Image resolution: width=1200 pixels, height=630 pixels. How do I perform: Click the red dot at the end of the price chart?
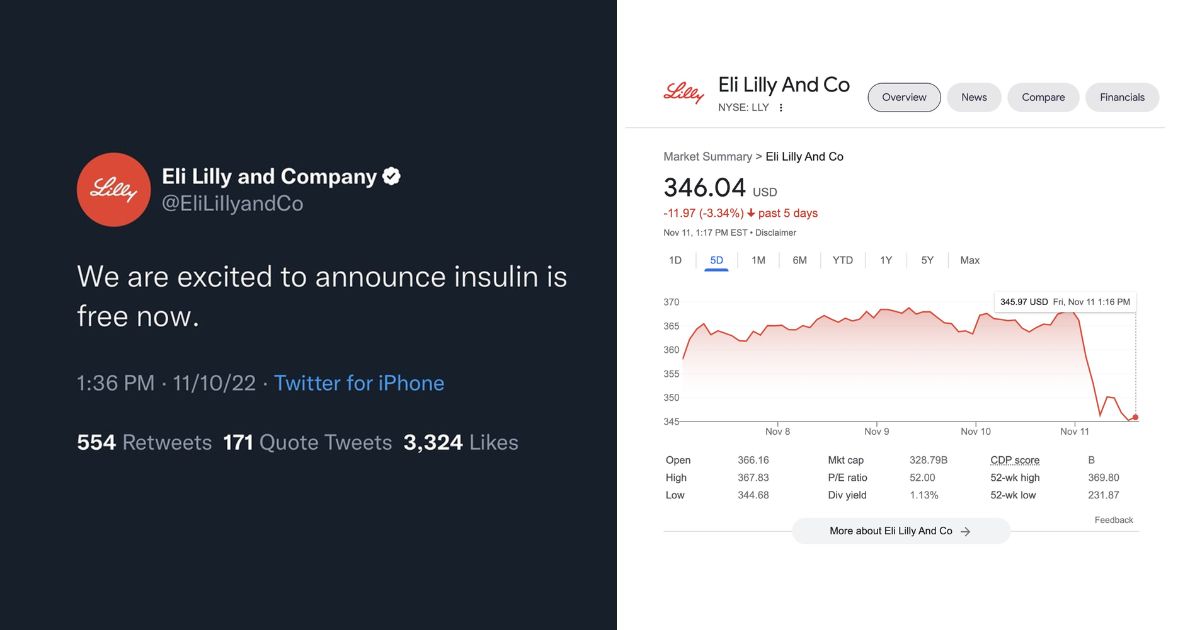click(1135, 417)
